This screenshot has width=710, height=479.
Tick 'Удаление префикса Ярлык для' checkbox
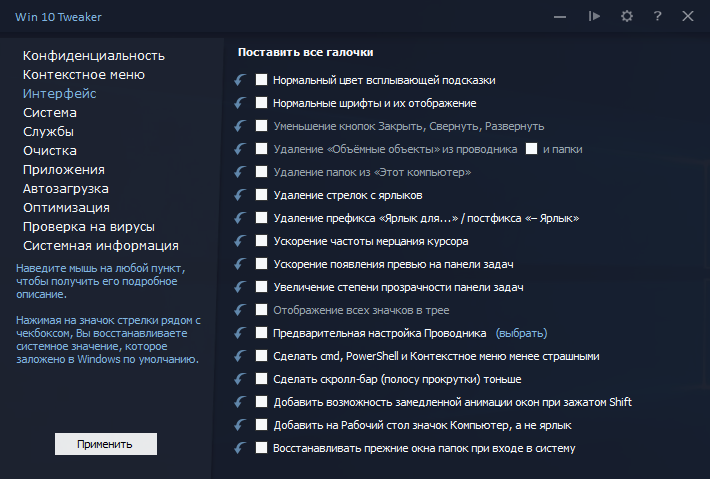[261, 218]
